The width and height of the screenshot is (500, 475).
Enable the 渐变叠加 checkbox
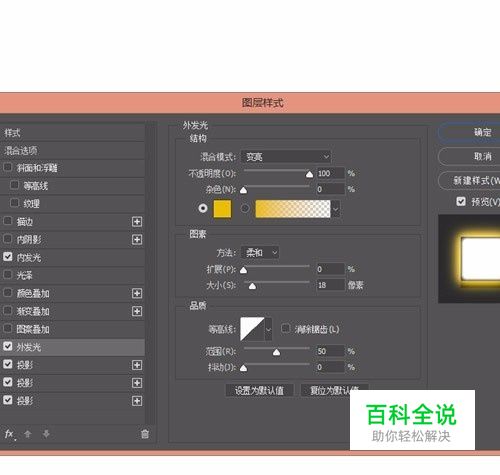7,311
